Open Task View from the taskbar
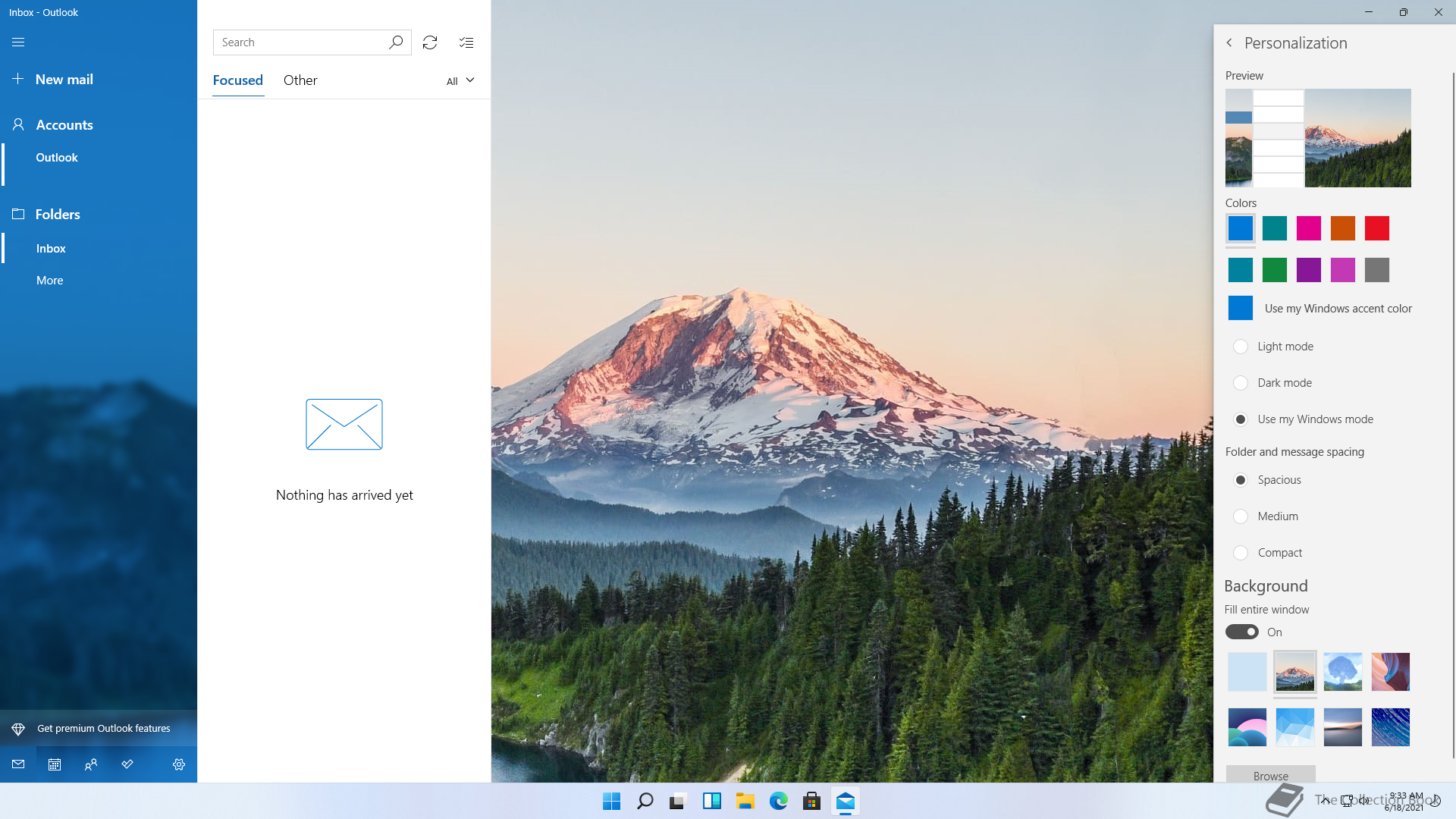 pos(678,801)
